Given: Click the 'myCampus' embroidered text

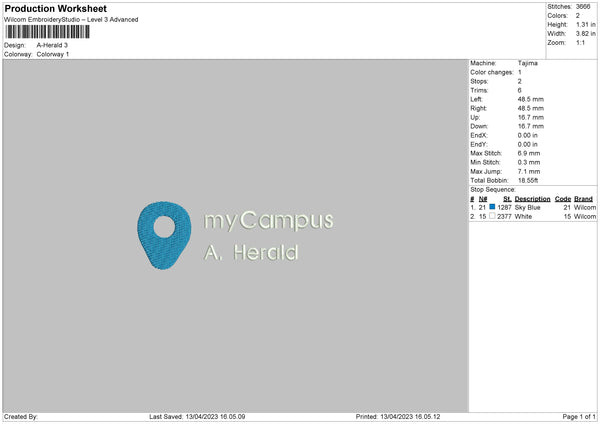Looking at the screenshot, I should click(x=269, y=220).
